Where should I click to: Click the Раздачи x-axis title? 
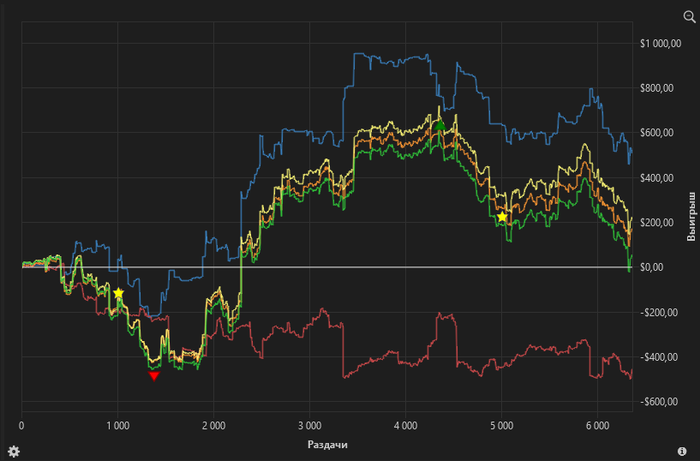tap(327, 444)
